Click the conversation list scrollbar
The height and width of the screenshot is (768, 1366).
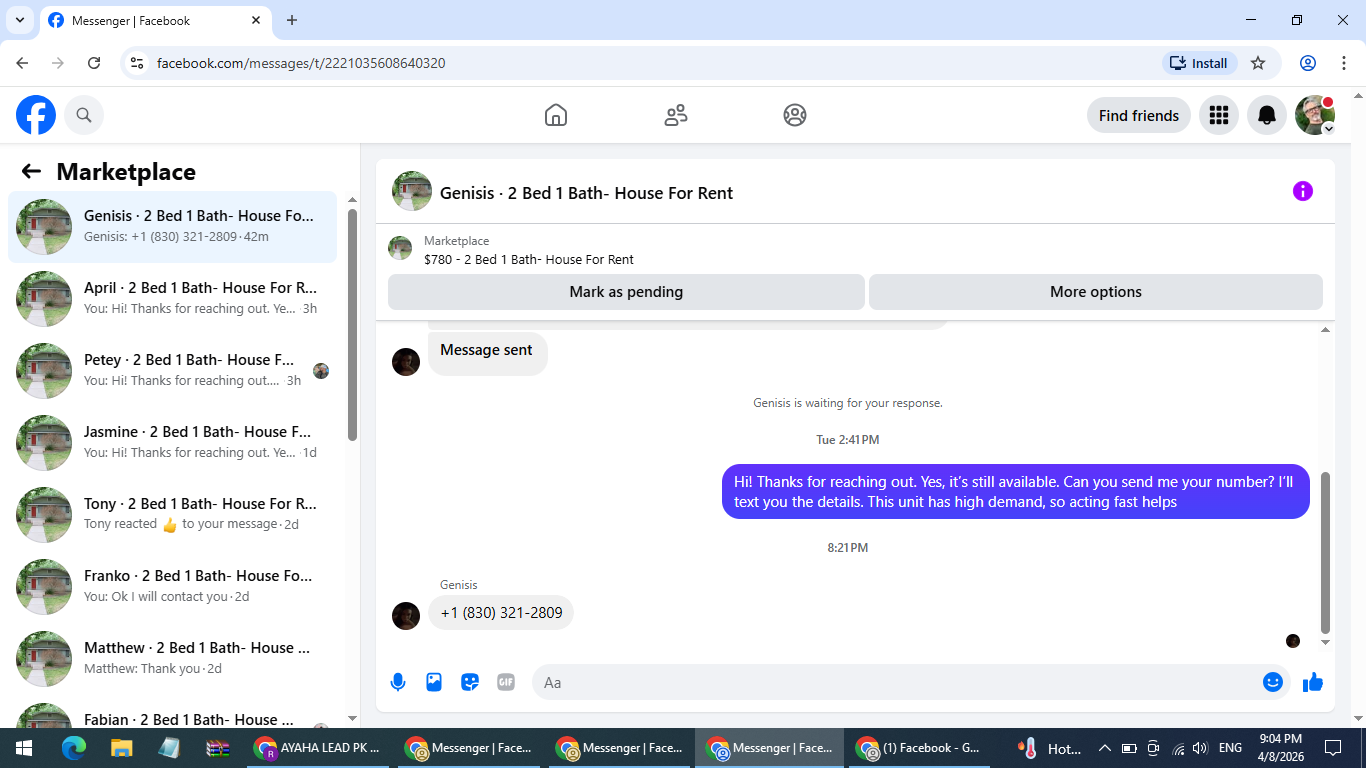(352, 324)
